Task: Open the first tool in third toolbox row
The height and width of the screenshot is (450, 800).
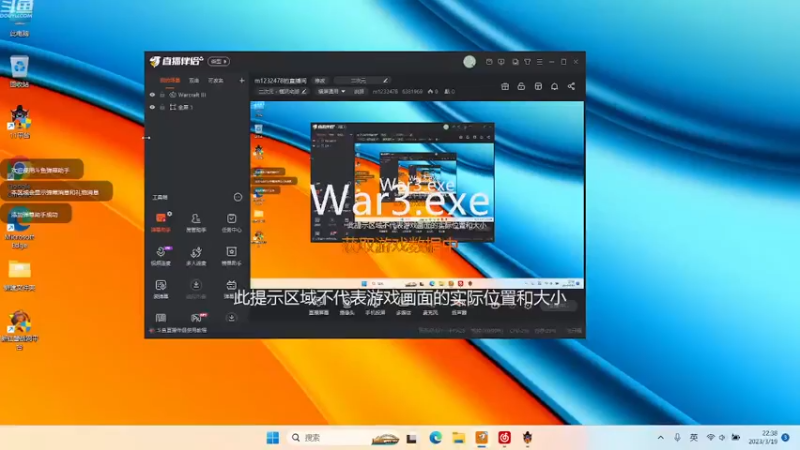Action: pos(161,289)
